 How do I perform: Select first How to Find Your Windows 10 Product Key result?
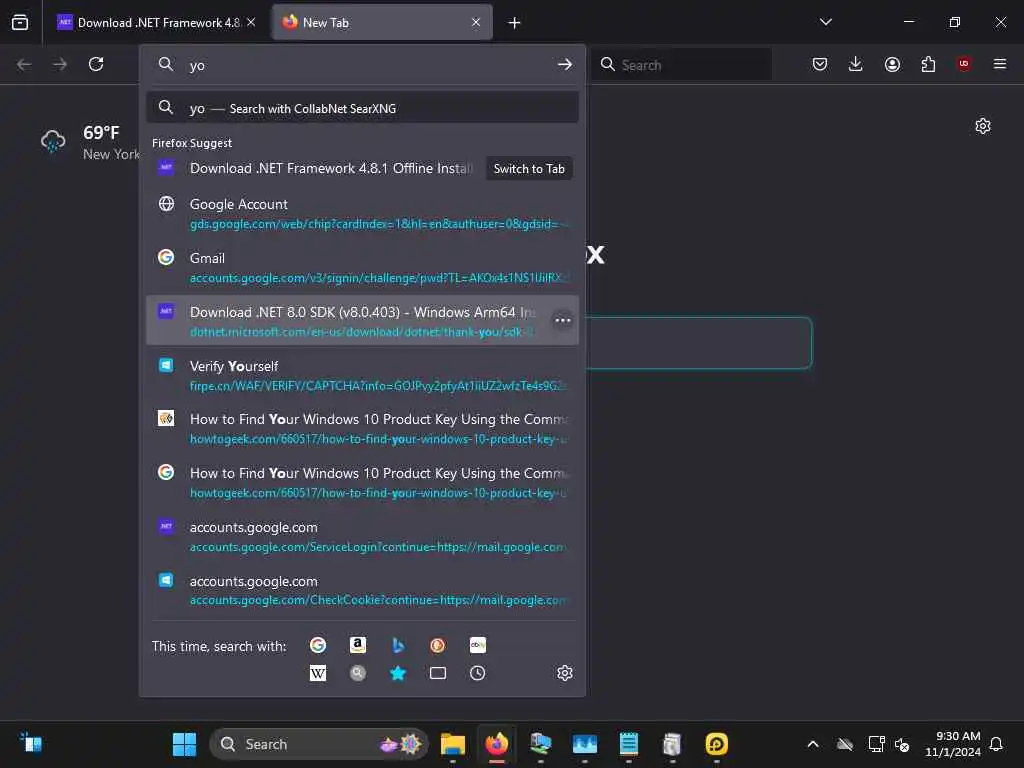tap(362, 428)
